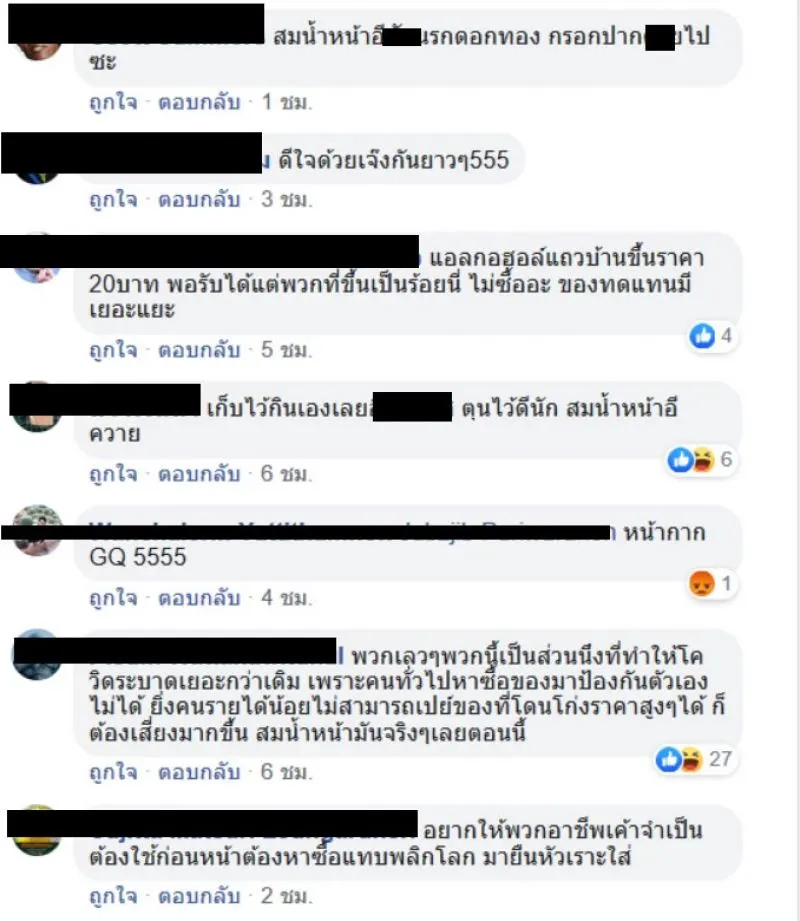Like the comment posted 4 ชม. ago
This screenshot has width=800, height=921.
pyautogui.click(x=113, y=598)
